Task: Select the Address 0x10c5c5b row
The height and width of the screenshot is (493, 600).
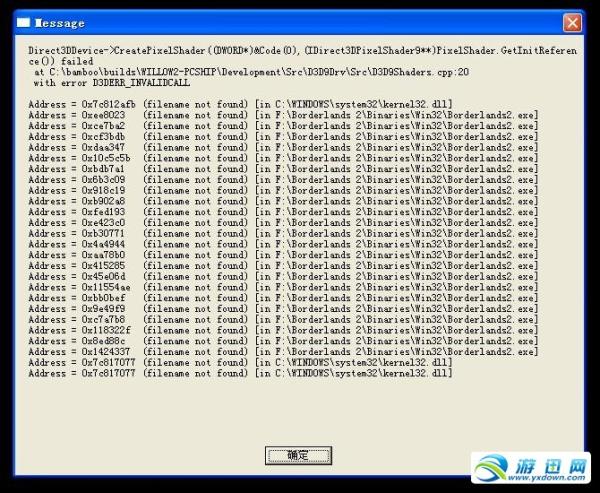Action: tap(283, 158)
